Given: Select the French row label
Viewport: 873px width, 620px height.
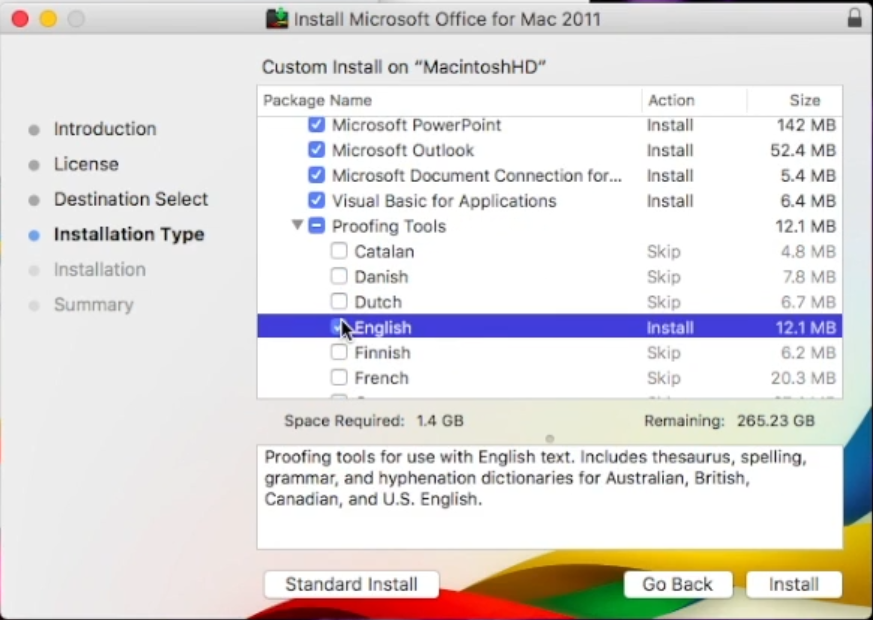Looking at the screenshot, I should click(x=381, y=378).
